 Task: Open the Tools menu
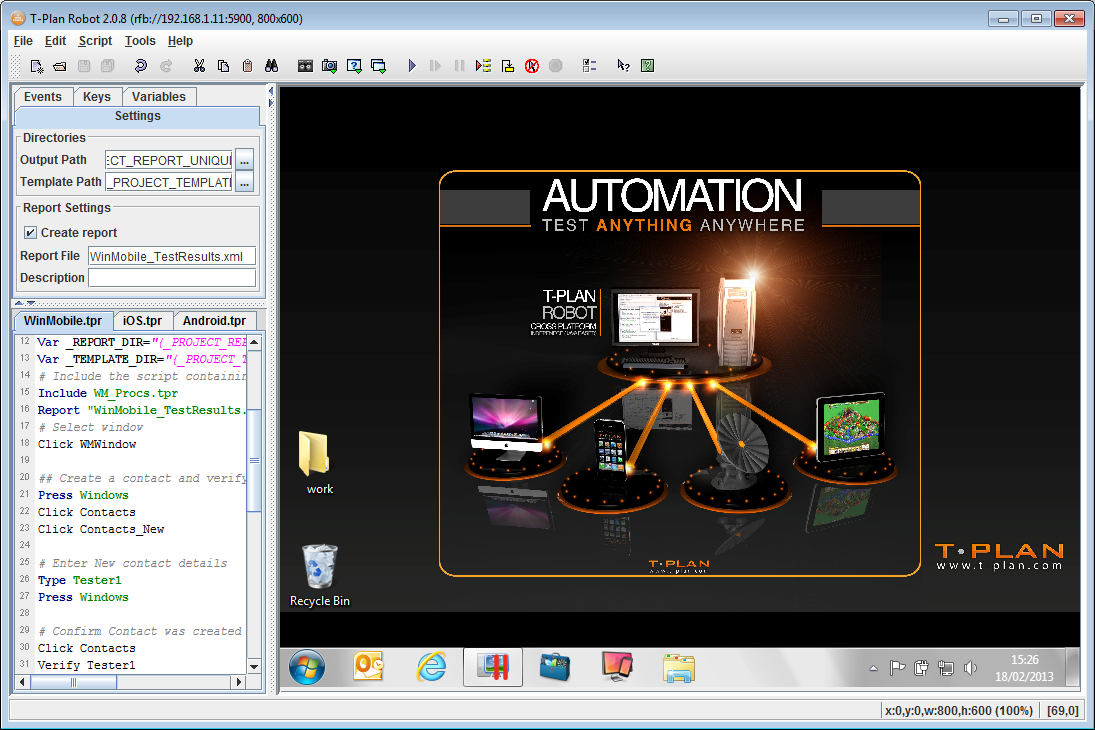140,41
